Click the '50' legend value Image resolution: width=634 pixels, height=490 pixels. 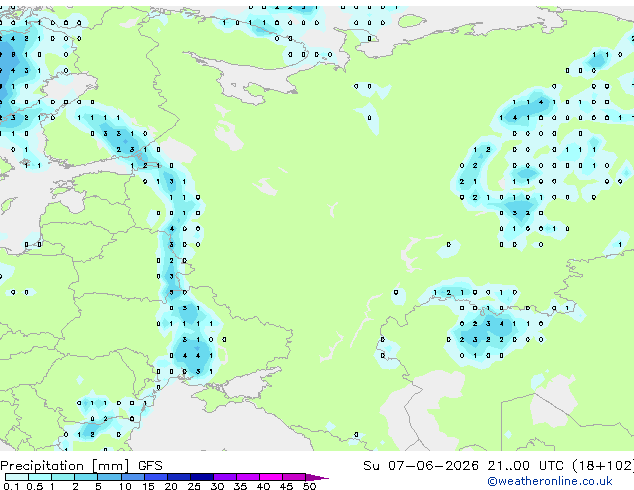tap(309, 486)
